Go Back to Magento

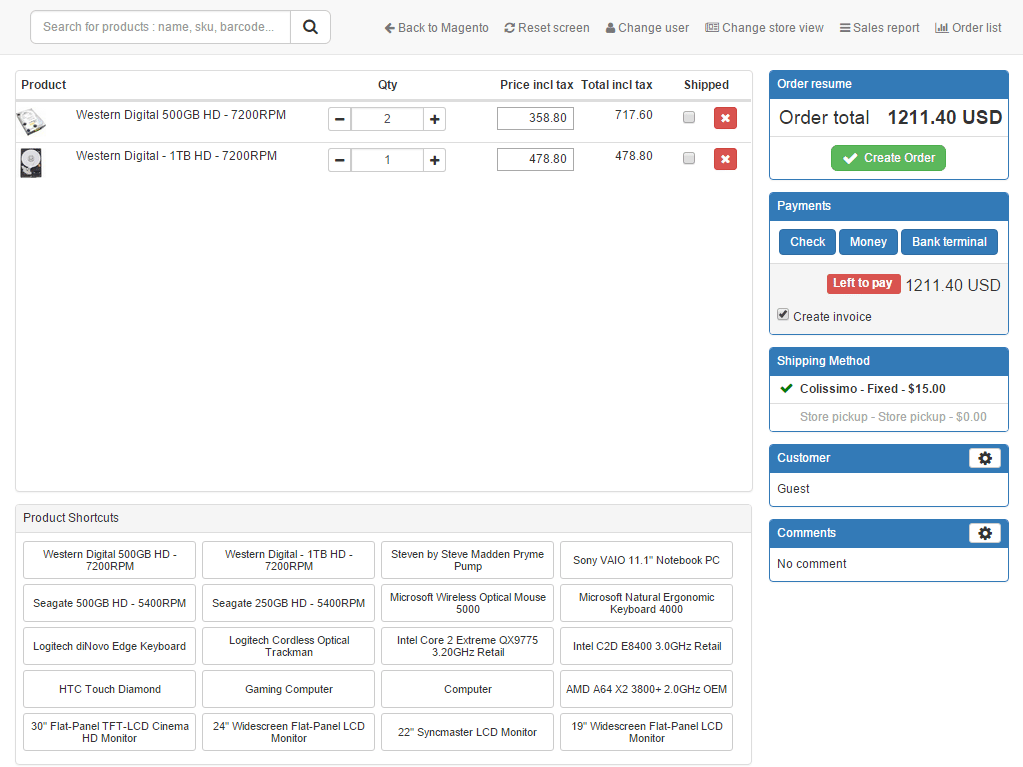(436, 27)
